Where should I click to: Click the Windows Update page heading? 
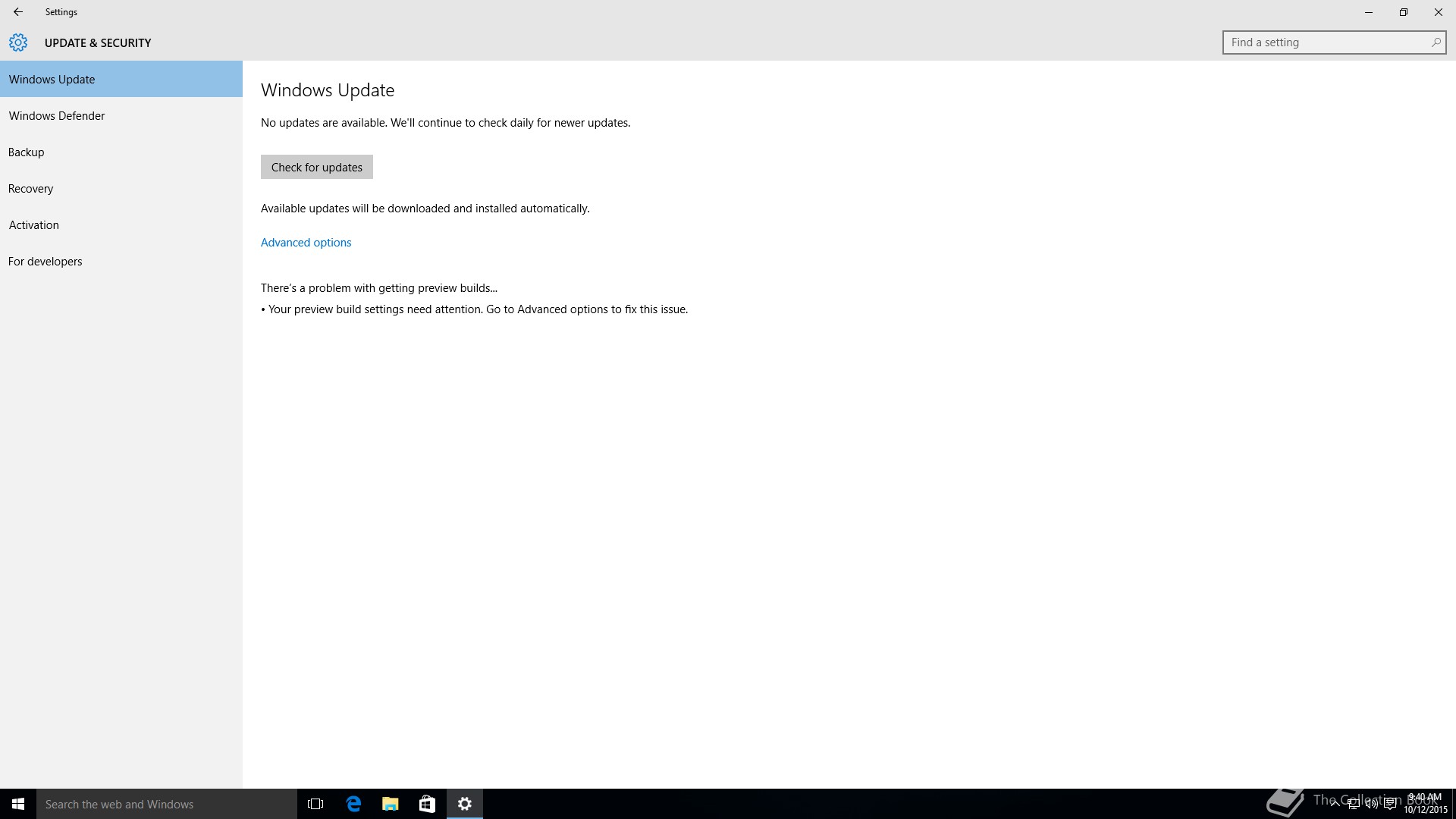[x=328, y=90]
